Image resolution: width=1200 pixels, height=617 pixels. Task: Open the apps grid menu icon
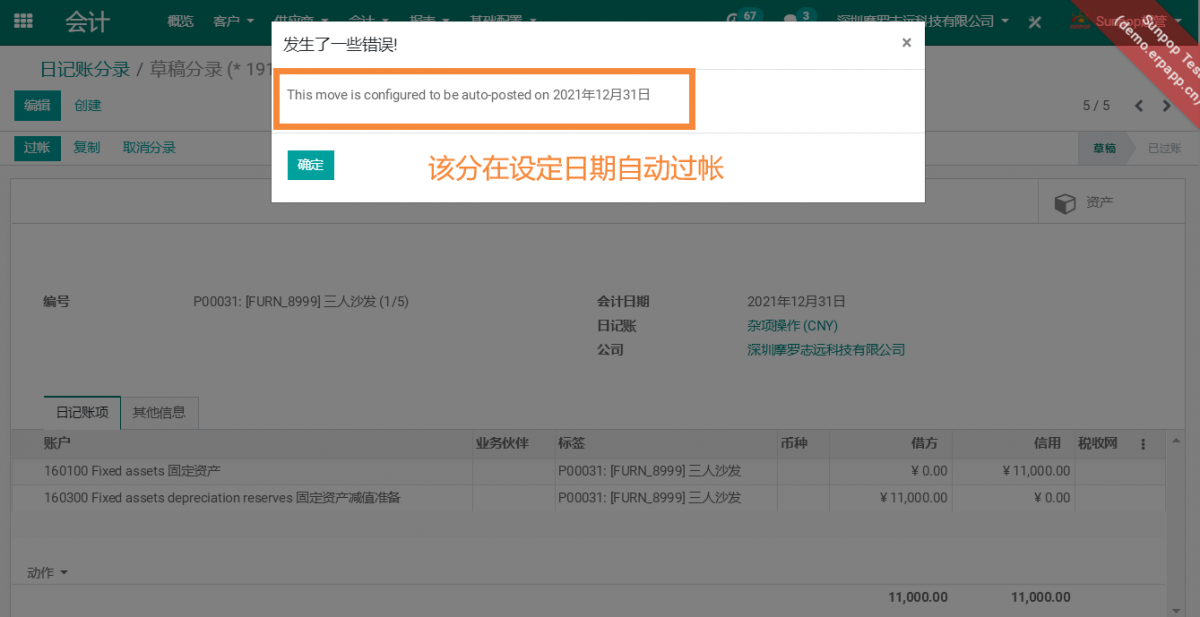click(x=23, y=21)
